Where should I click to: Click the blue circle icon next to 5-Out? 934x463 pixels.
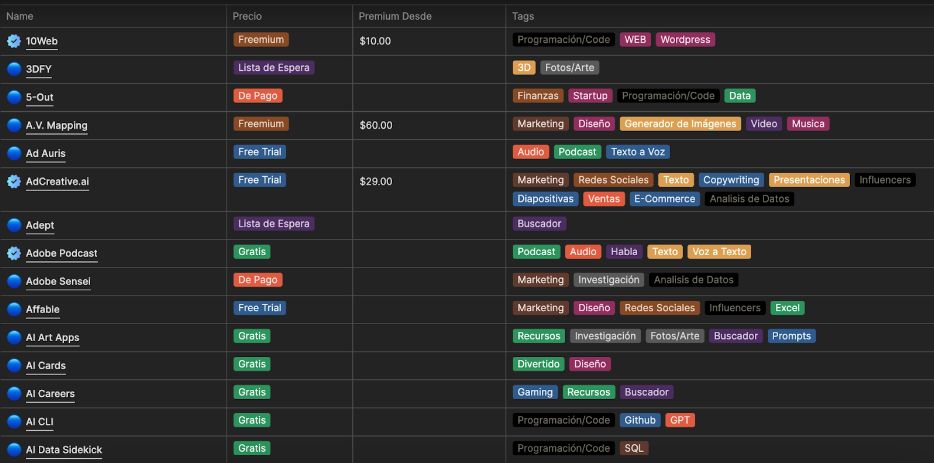14,97
